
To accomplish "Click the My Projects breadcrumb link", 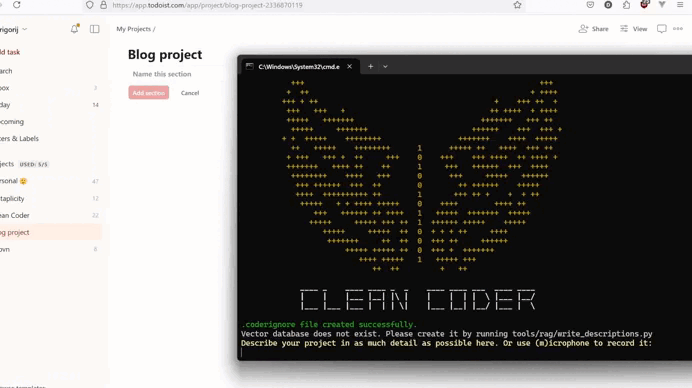I will tap(133, 29).
